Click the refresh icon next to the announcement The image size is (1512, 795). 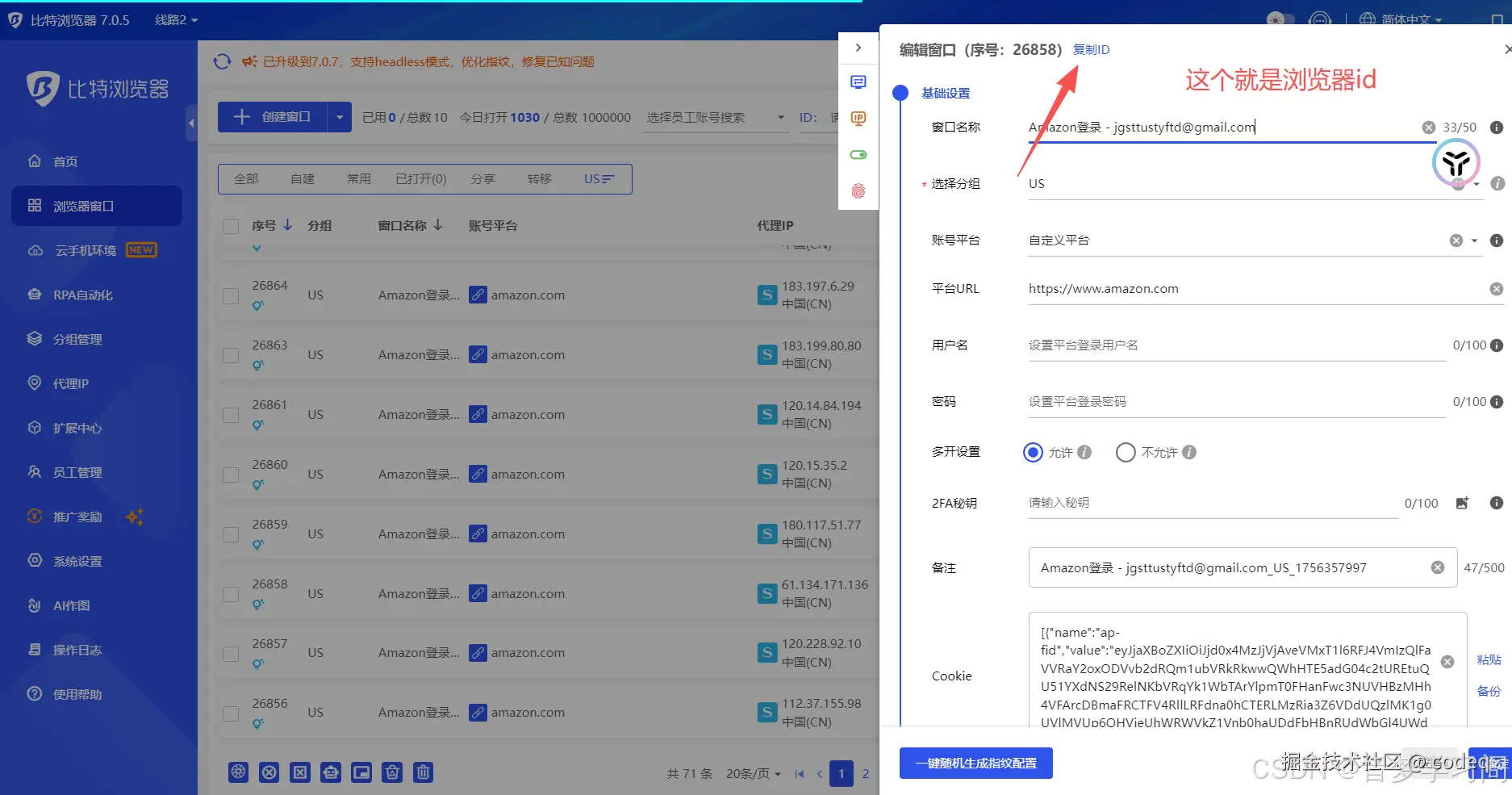(x=222, y=61)
